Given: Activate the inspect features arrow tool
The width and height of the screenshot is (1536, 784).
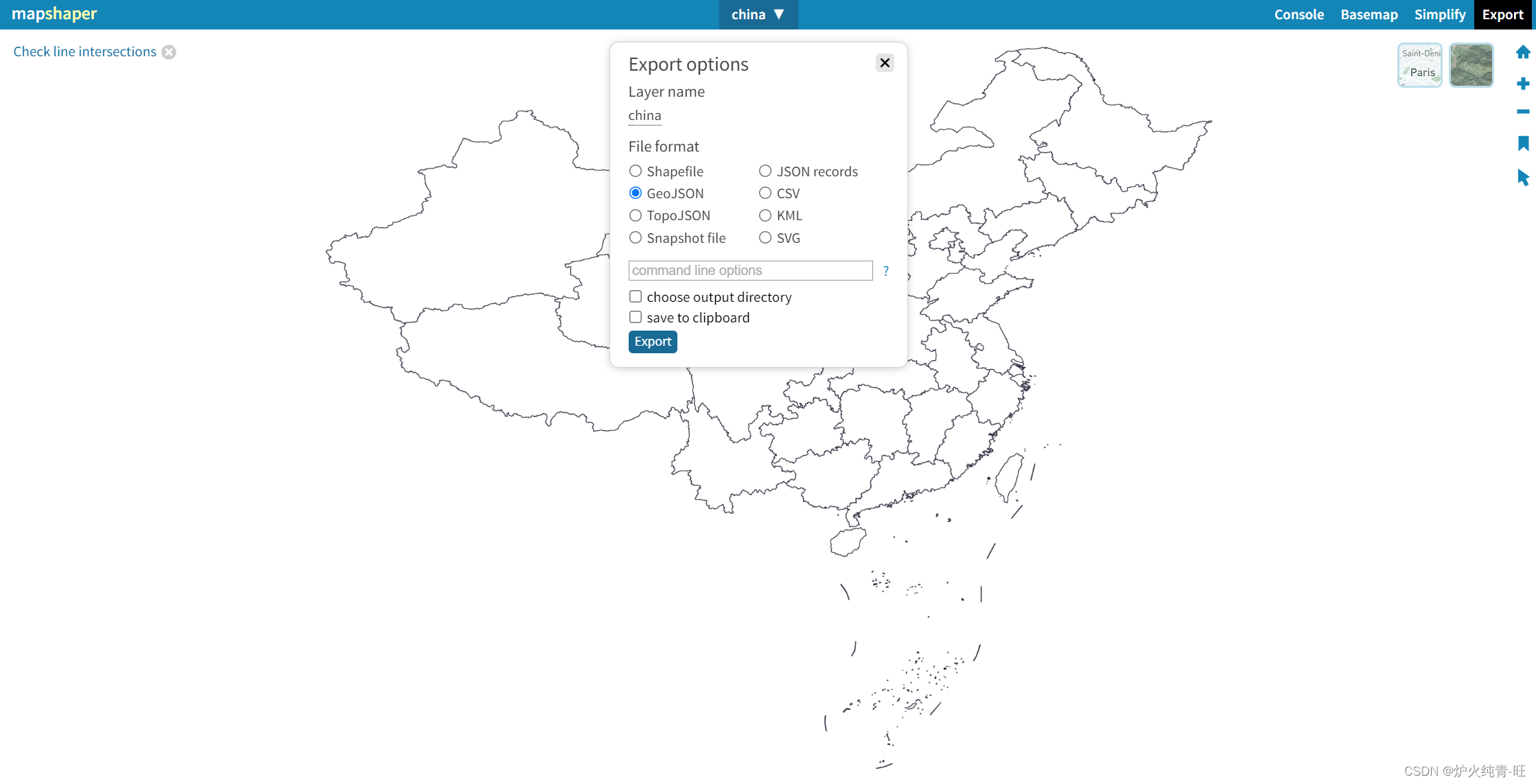Looking at the screenshot, I should 1523,177.
